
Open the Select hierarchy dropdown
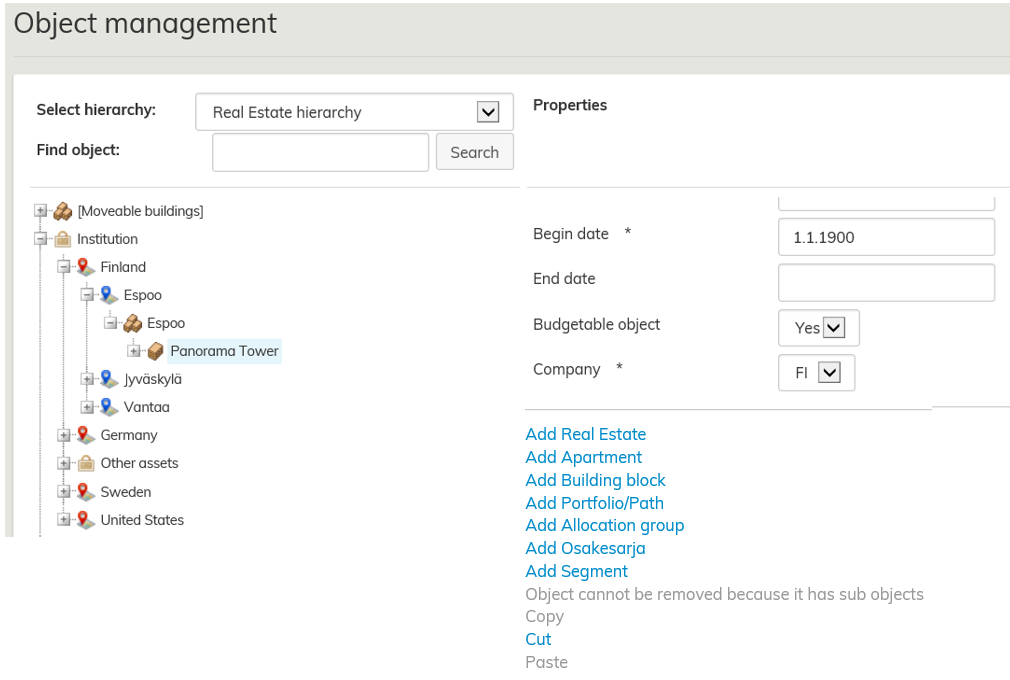click(487, 112)
